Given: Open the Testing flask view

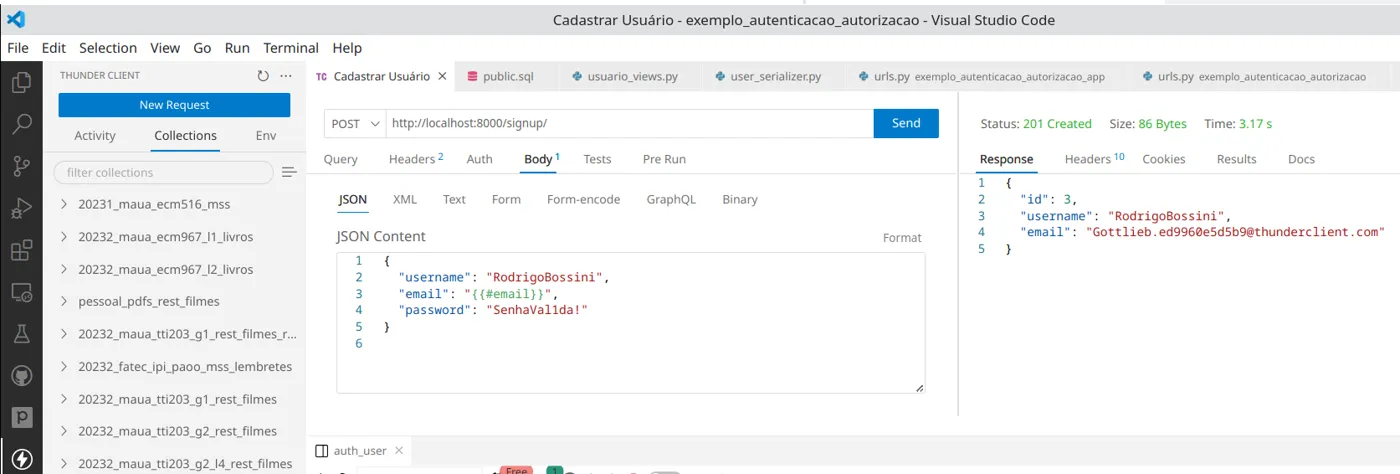Looking at the screenshot, I should (x=21, y=334).
